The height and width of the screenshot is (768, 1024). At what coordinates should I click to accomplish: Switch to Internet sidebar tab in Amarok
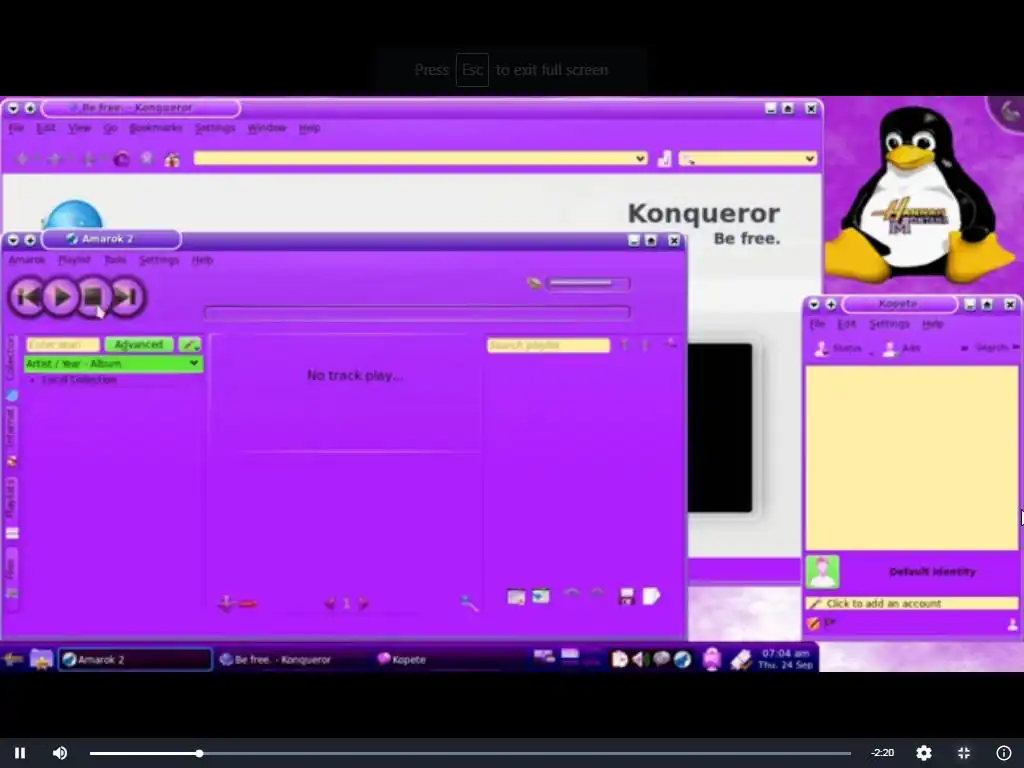tap(11, 436)
